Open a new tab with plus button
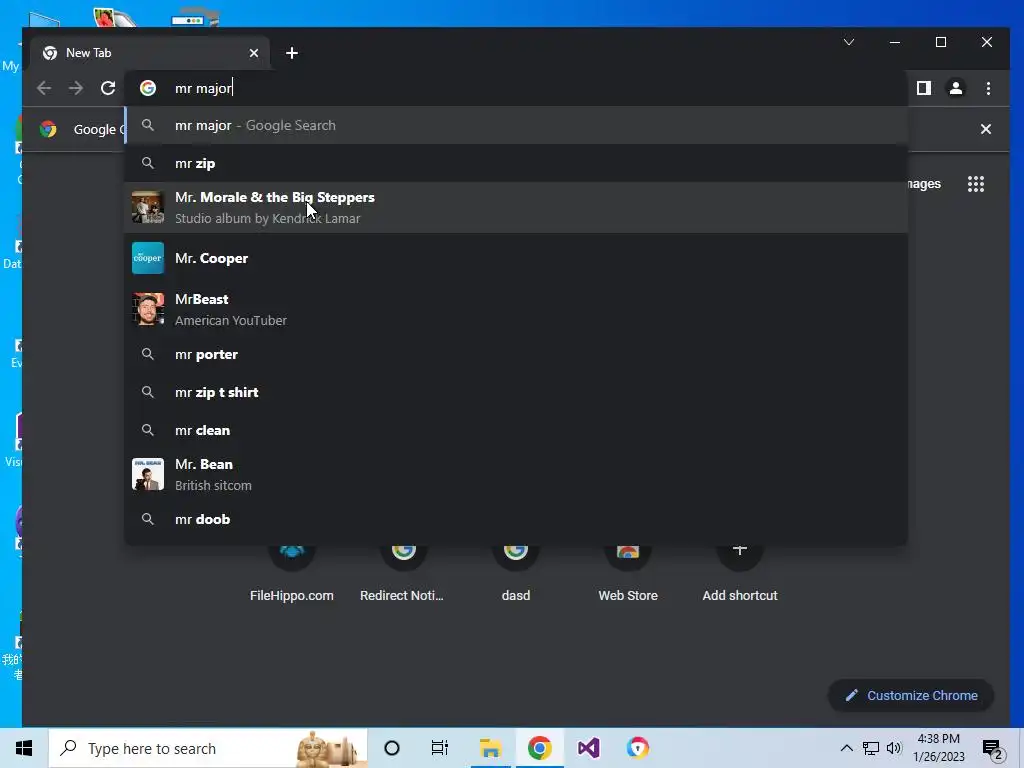This screenshot has height=768, width=1024. coord(292,53)
